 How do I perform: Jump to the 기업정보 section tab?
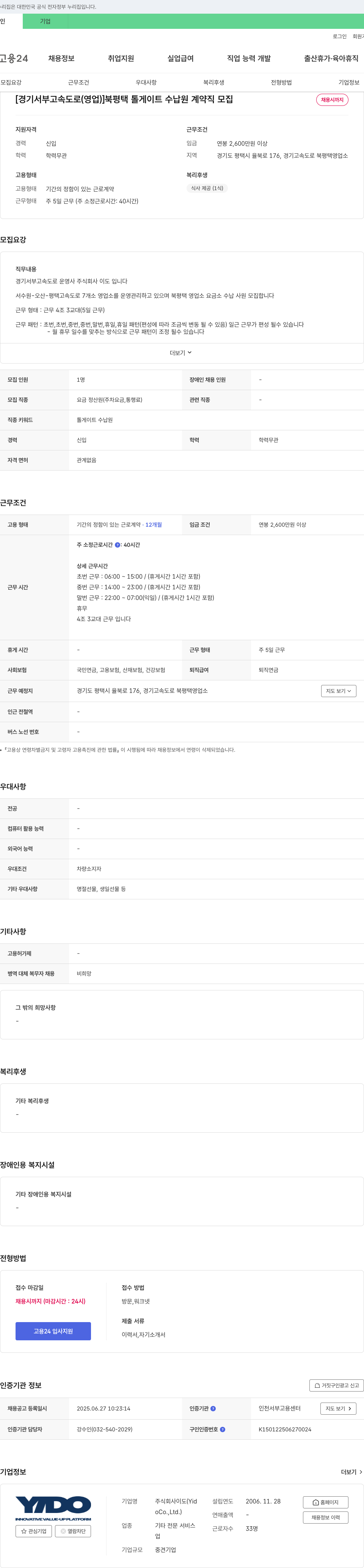(x=349, y=82)
